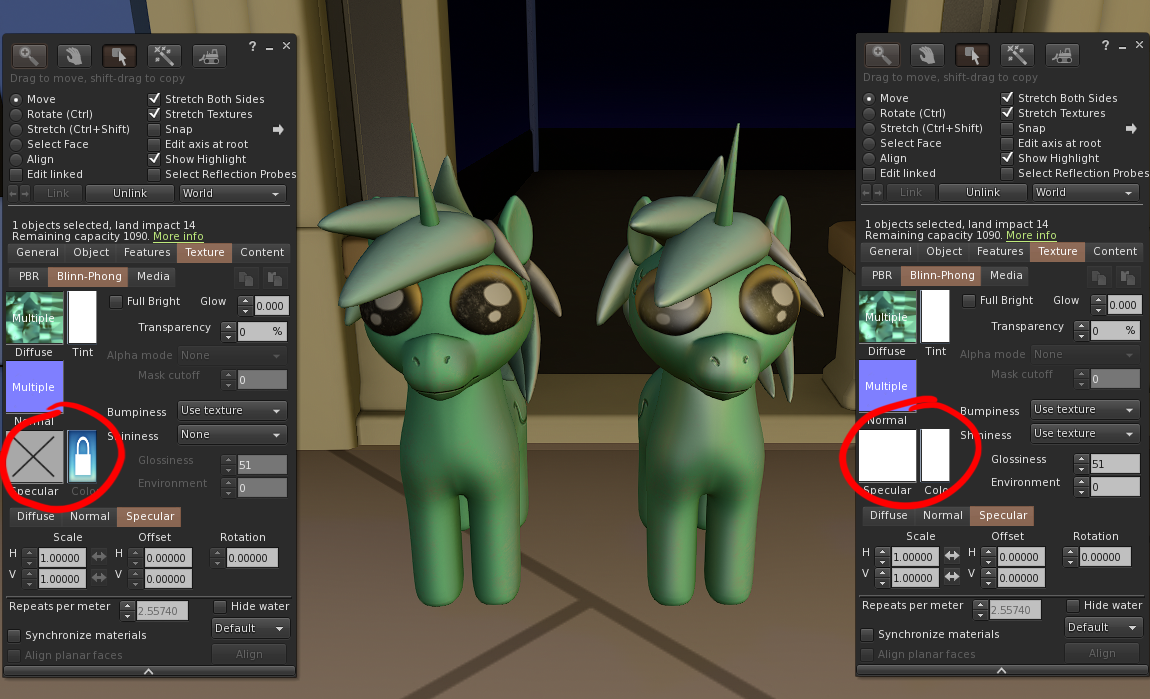Open World coordinate dropdown in right panel
The width and height of the screenshot is (1150, 699).
point(1085,193)
